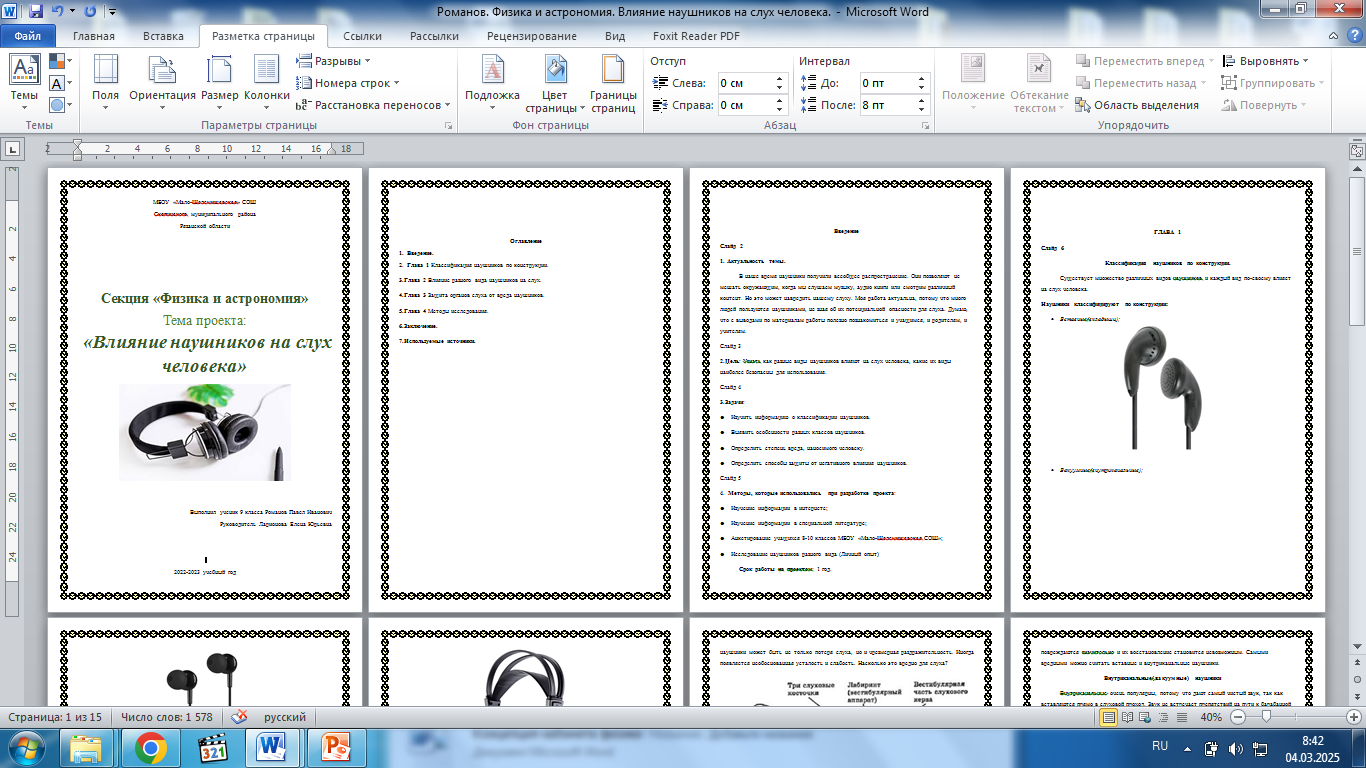This screenshot has height=768, width=1366.
Task: Click the language 'русский' in status bar
Action: 285,717
